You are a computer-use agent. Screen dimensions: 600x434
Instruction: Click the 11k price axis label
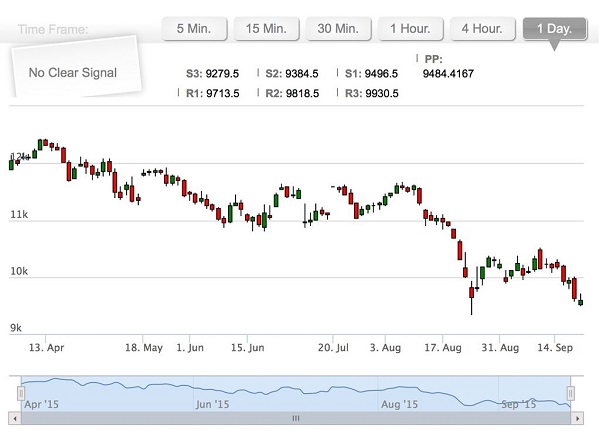(x=19, y=214)
